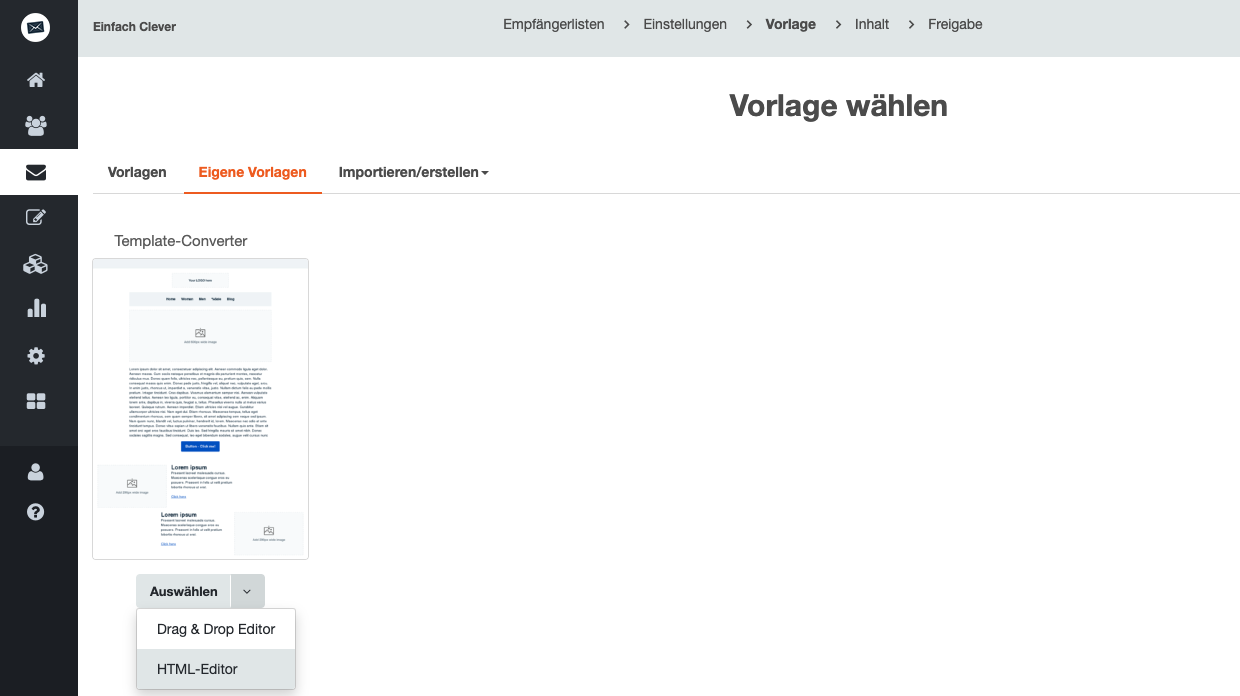The width and height of the screenshot is (1240, 696).
Task: Click the envelope logo in the sidebar top
Action: point(36,27)
